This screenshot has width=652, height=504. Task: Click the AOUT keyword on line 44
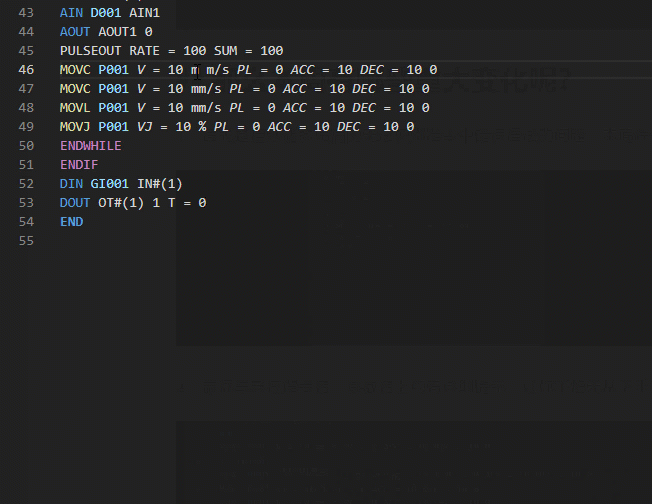pyautogui.click(x=75, y=32)
